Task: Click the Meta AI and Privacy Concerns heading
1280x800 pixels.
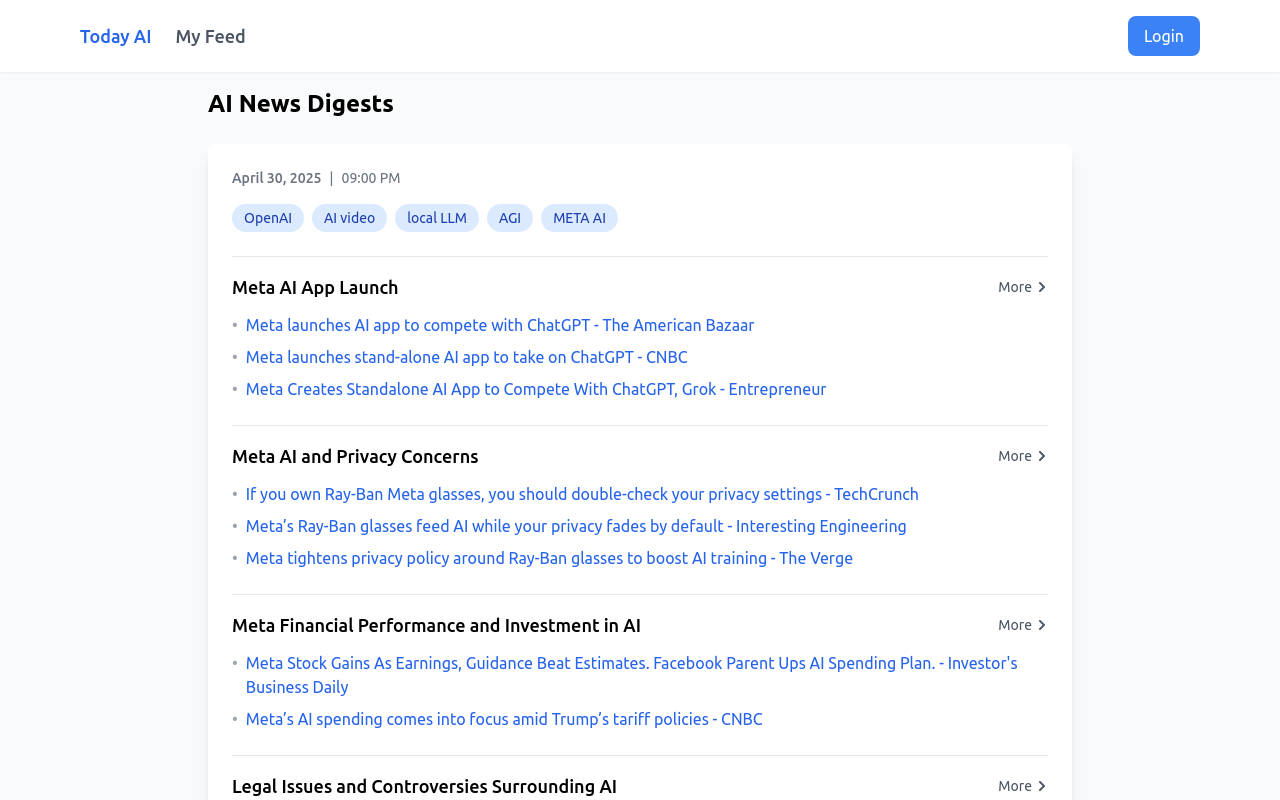Action: (x=355, y=456)
